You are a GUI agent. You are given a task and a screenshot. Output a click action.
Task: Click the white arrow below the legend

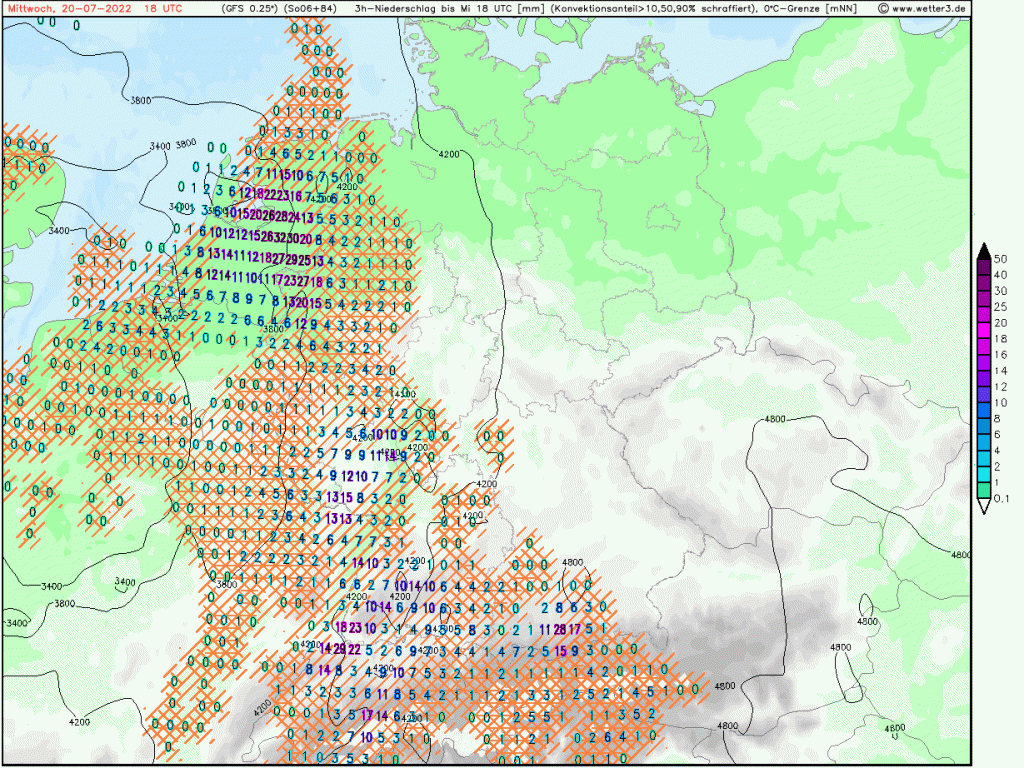click(984, 507)
